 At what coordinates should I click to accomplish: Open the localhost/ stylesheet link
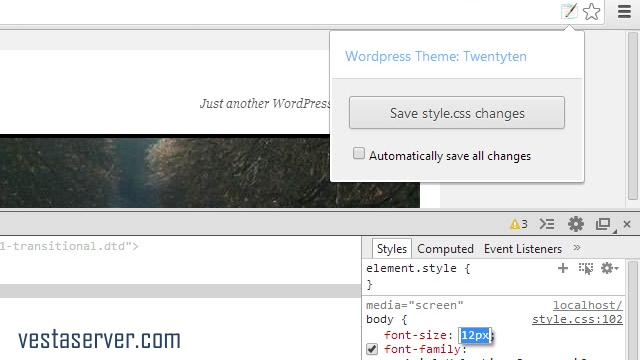point(588,305)
